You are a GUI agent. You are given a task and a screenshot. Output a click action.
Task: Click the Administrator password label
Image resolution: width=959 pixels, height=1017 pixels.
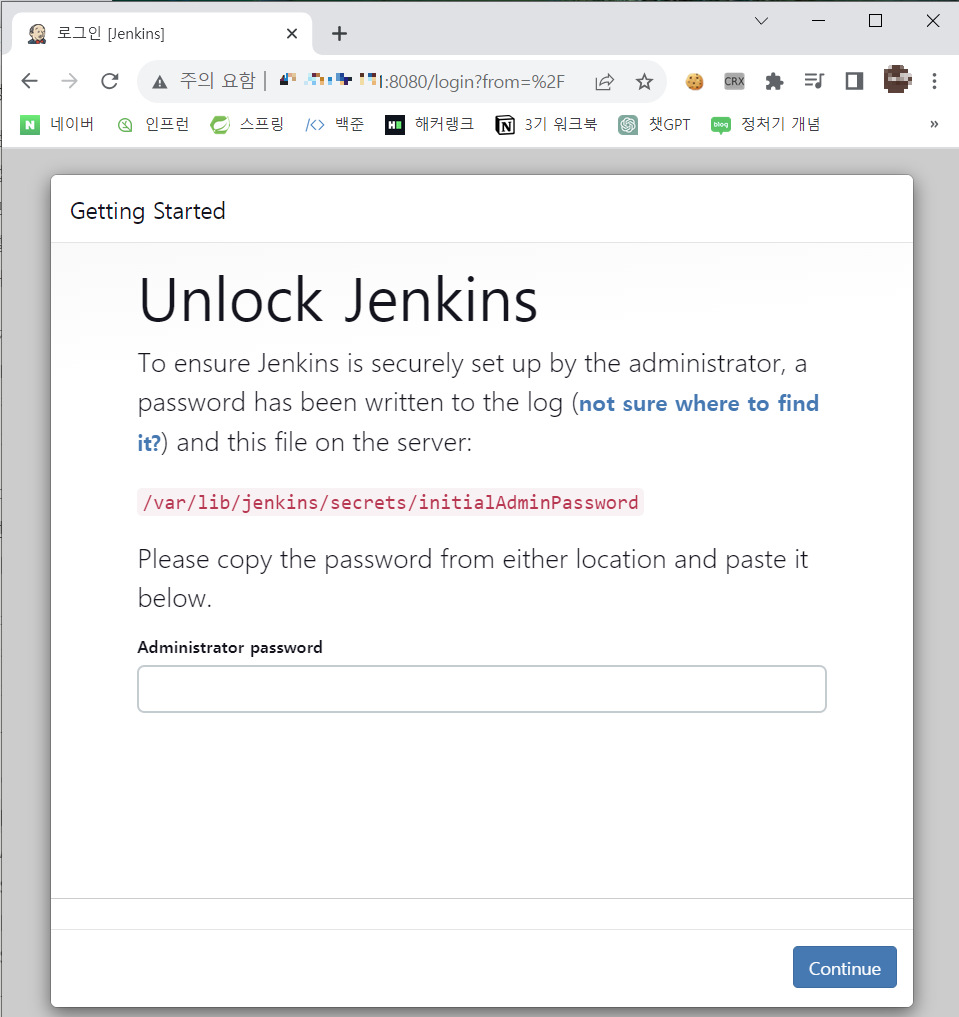230,647
